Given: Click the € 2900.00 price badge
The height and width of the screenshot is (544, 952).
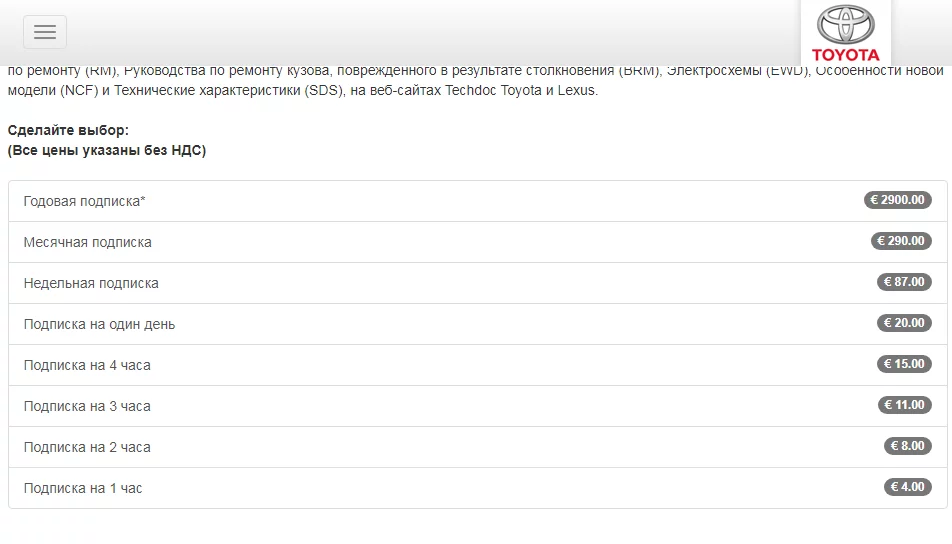Looking at the screenshot, I should (x=898, y=200).
